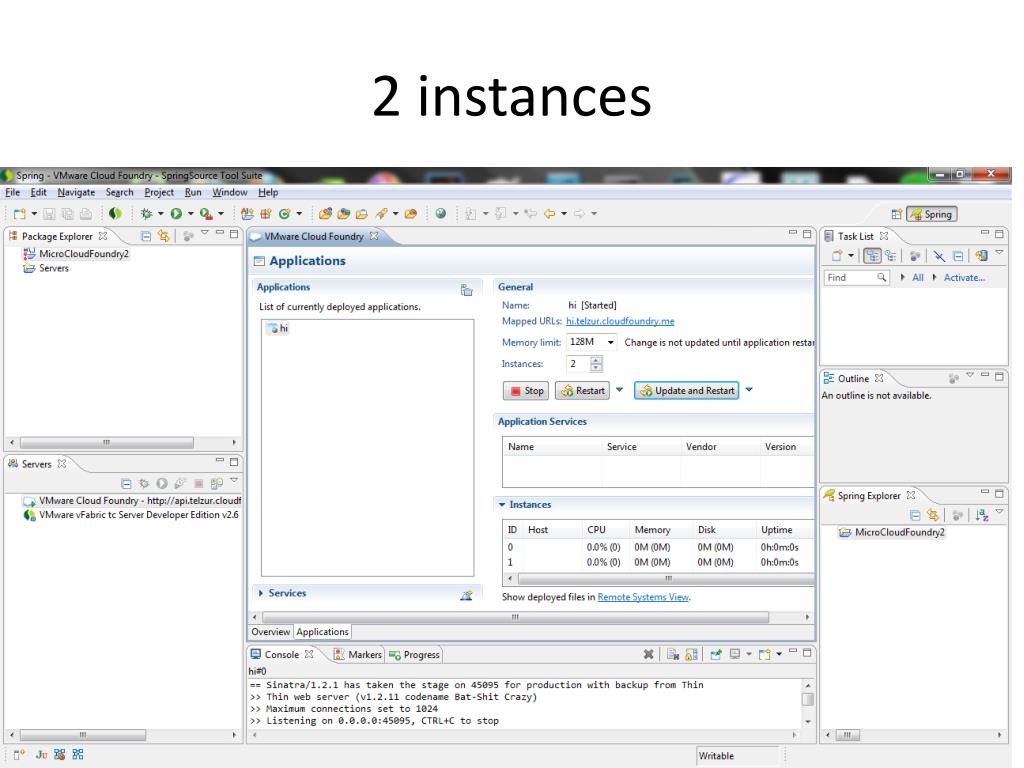
Task: Open the Window menu
Action: pos(229,193)
